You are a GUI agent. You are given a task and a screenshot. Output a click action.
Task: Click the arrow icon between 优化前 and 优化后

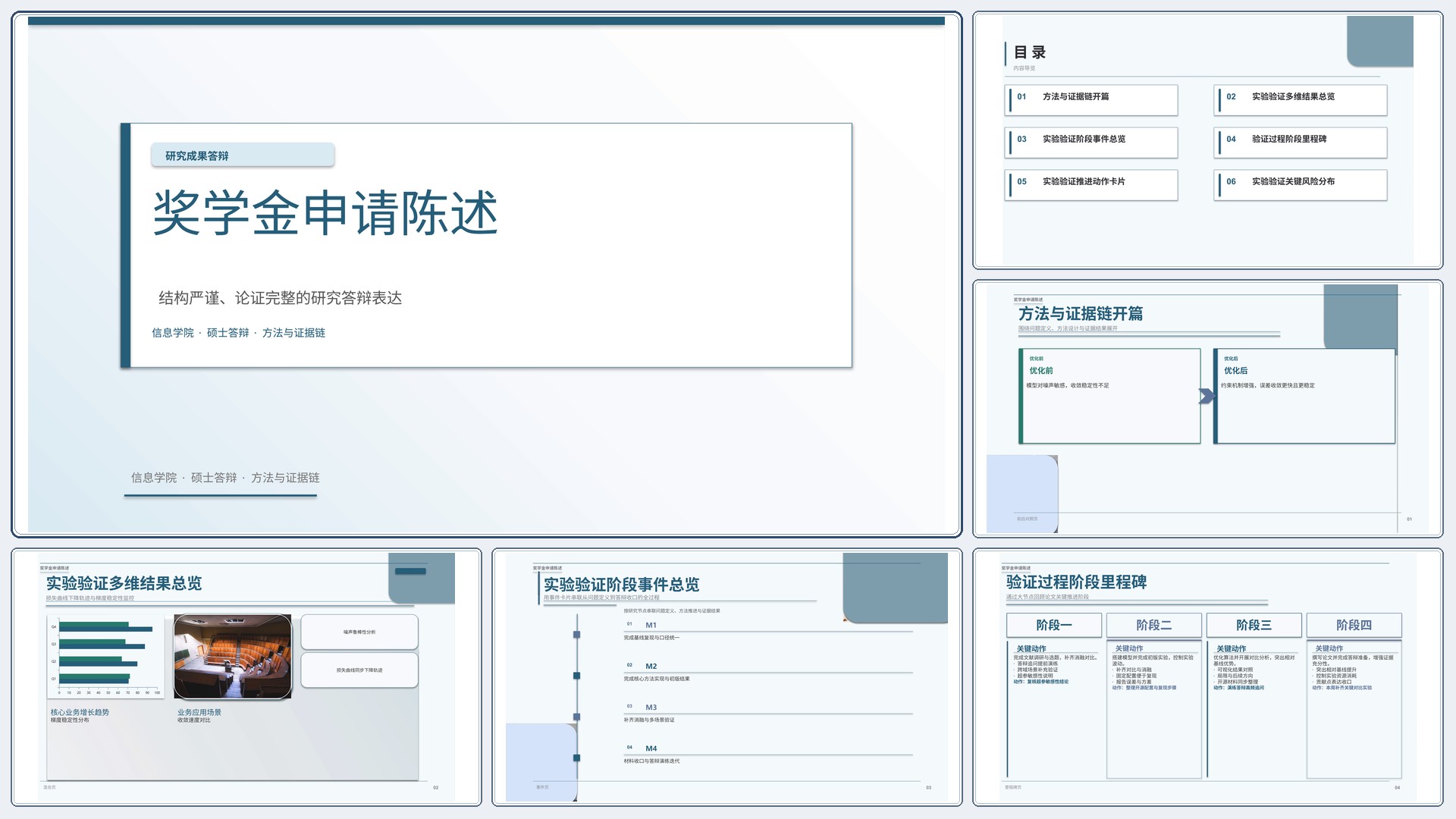tap(1207, 396)
